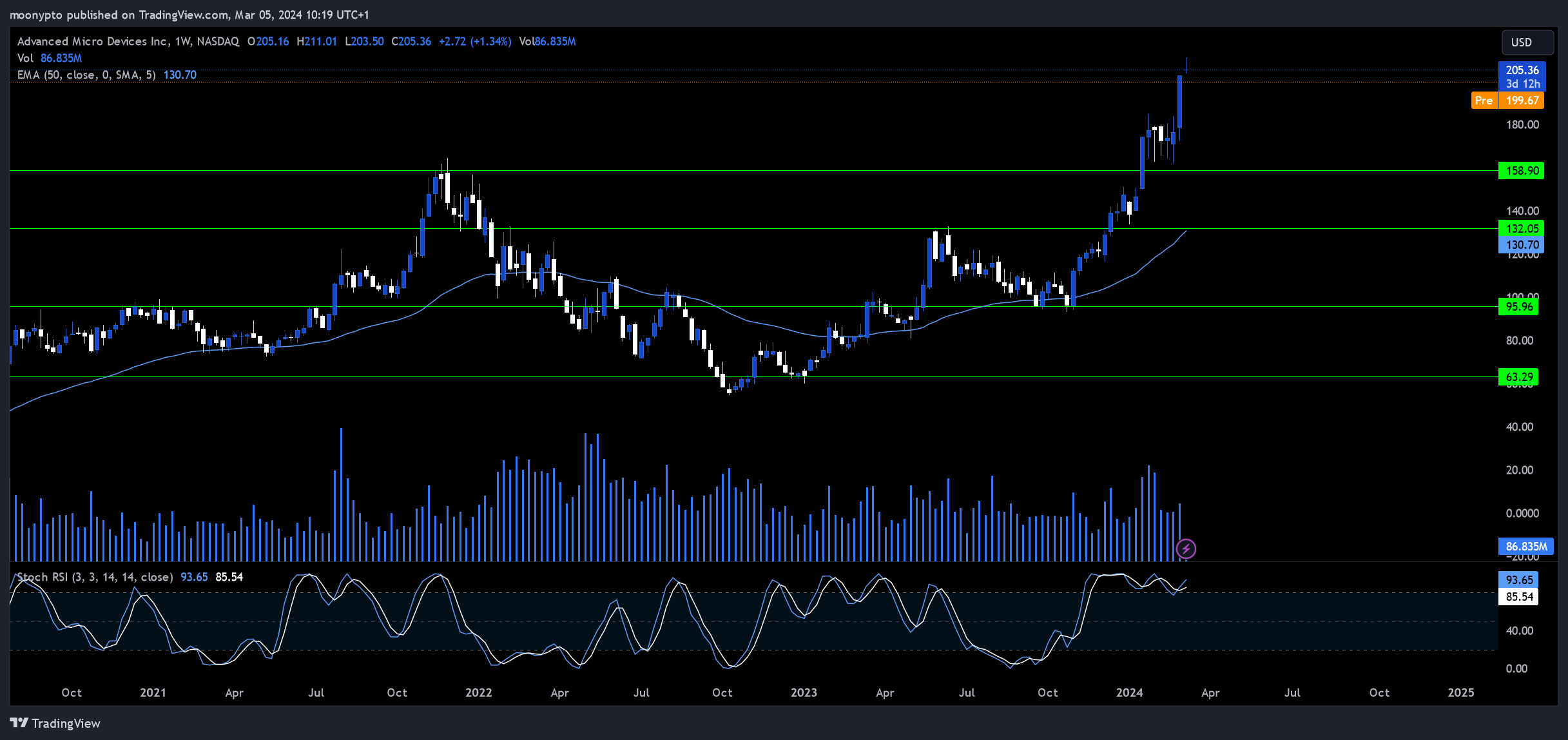Image resolution: width=1568 pixels, height=740 pixels.
Task: Click the Stoch RSI indicator legend
Action: pyautogui.click(x=95, y=577)
